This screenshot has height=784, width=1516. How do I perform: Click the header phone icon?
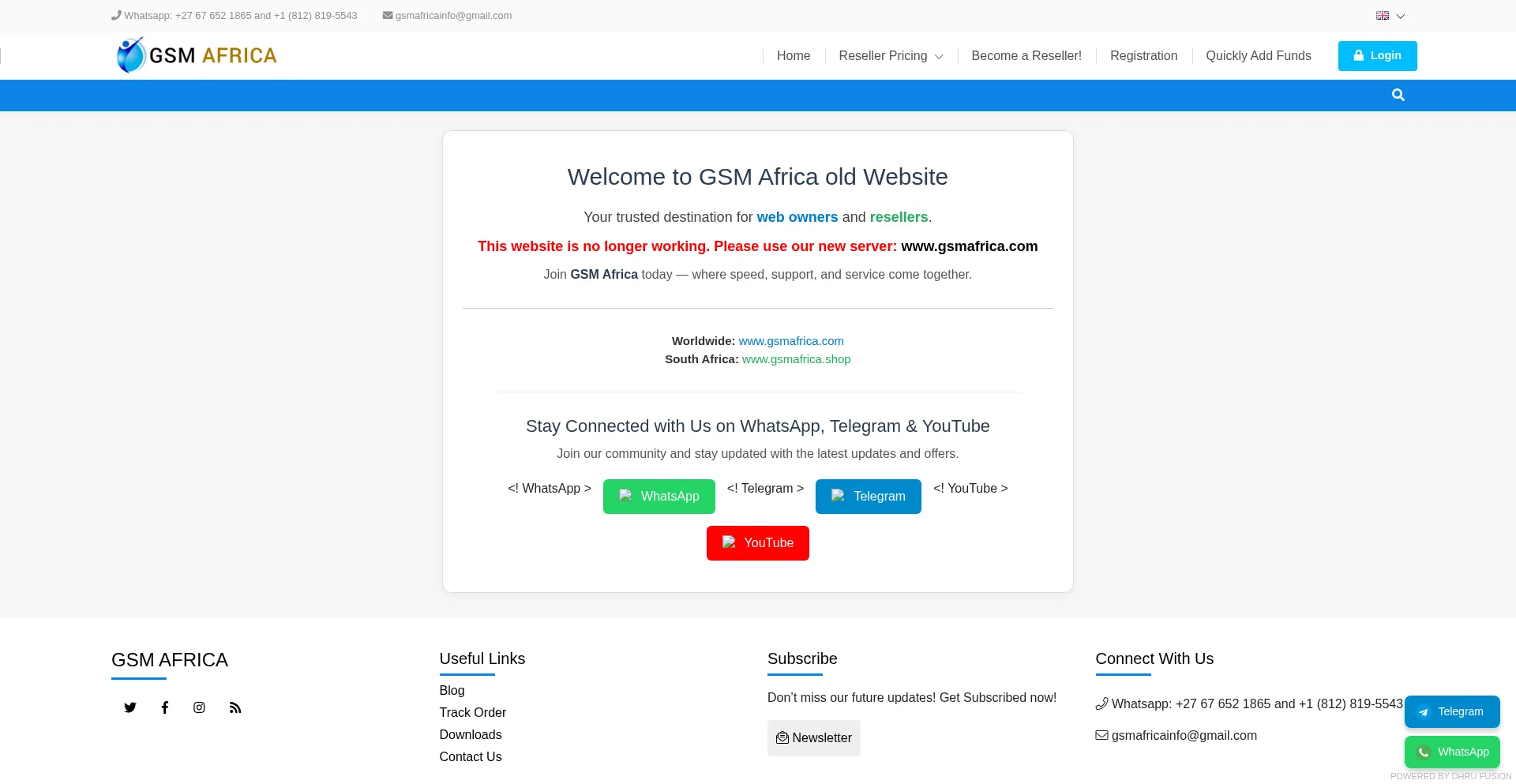(116, 15)
